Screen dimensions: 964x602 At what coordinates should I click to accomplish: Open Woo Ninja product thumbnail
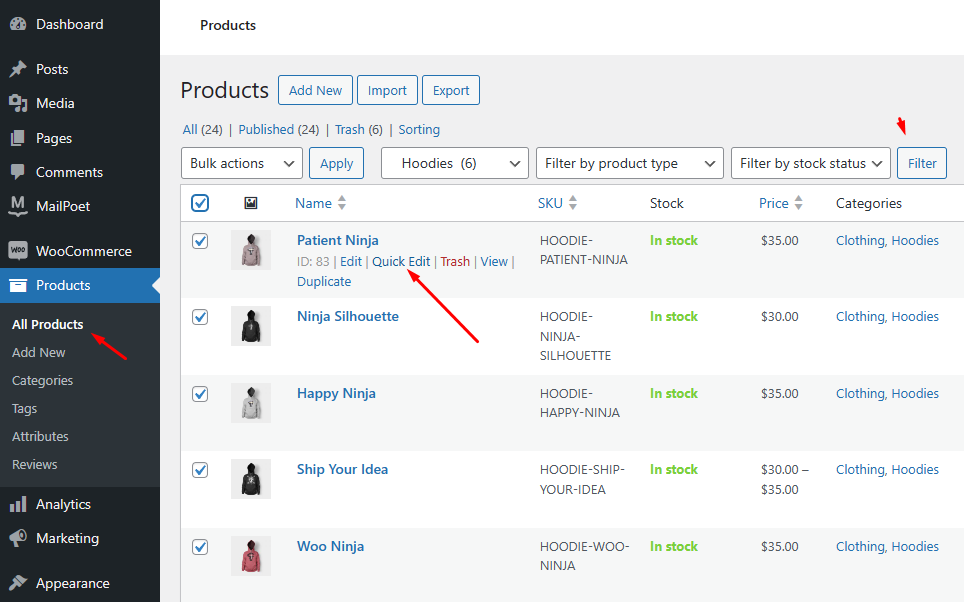pyautogui.click(x=251, y=556)
